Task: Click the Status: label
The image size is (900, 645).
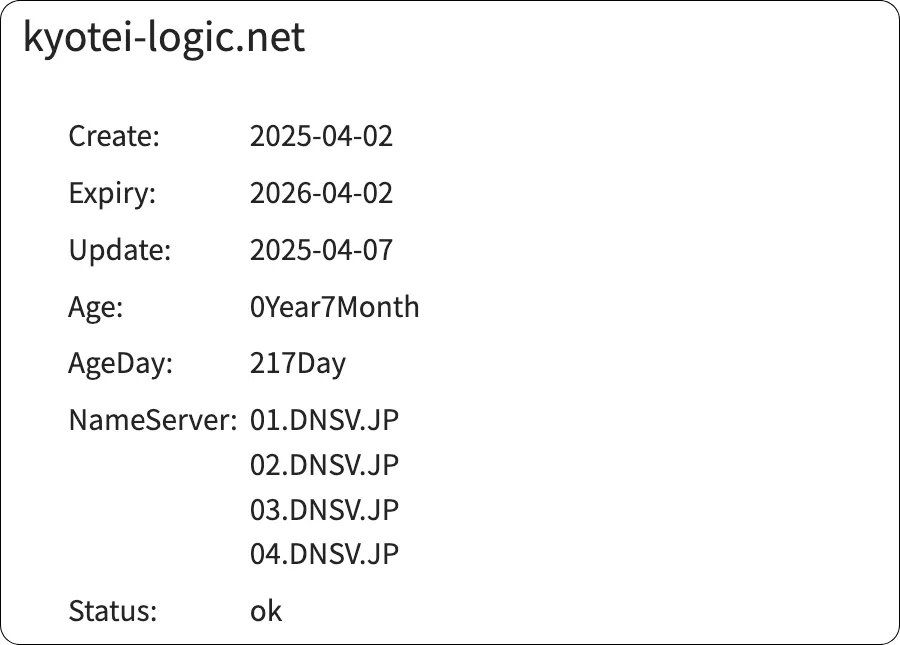Action: click(113, 611)
